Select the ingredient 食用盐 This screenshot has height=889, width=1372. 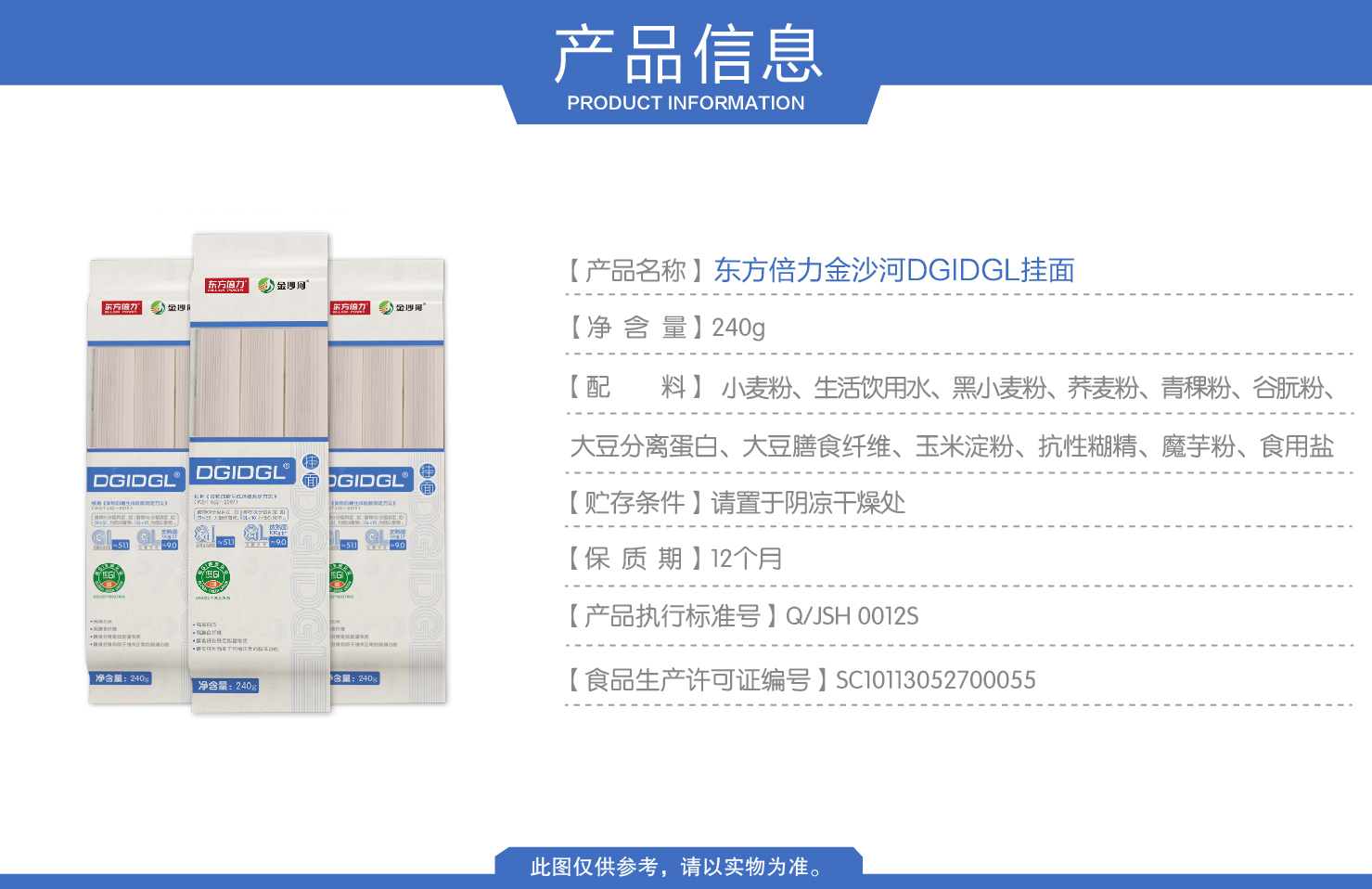1297,446
